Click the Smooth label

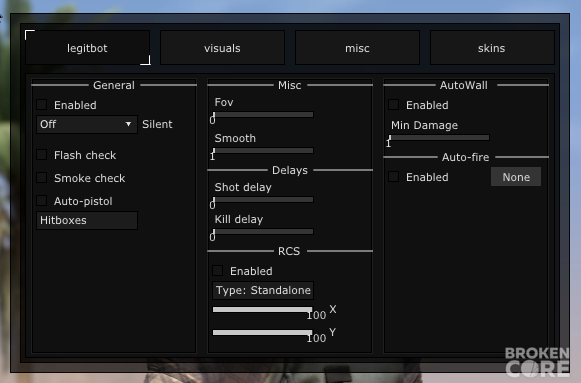coord(235,138)
